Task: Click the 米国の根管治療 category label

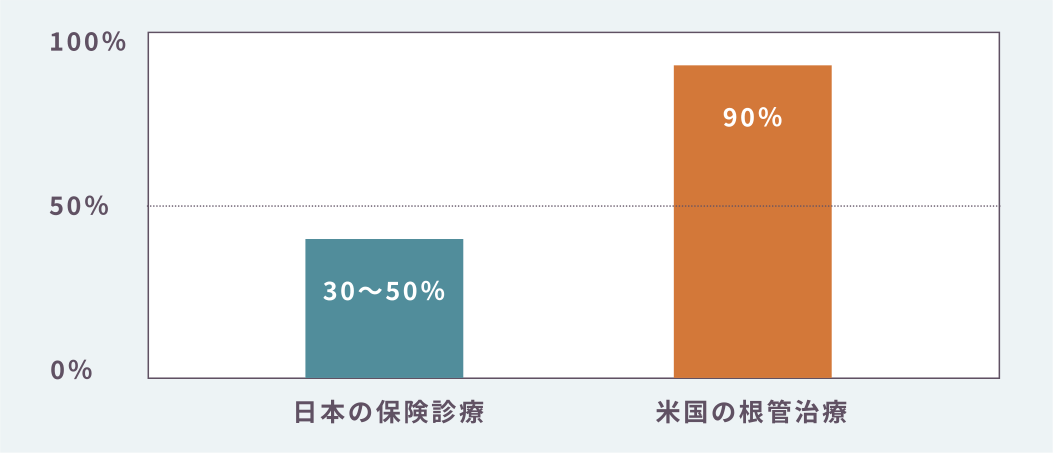Action: 752,413
